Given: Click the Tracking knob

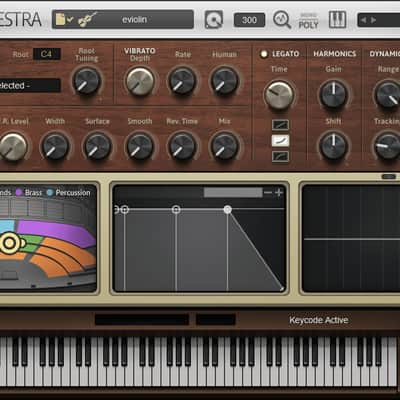Looking at the screenshot, I should click(388, 146).
